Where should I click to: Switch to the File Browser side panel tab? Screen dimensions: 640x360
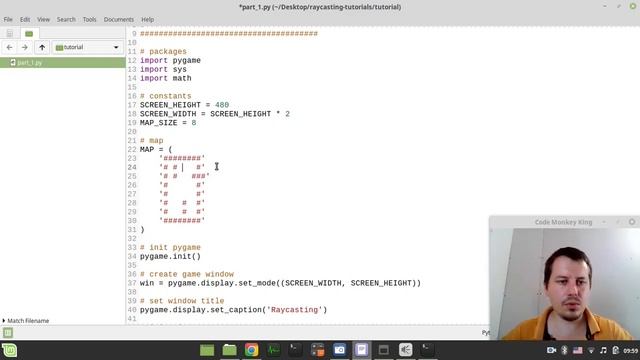[29, 33]
